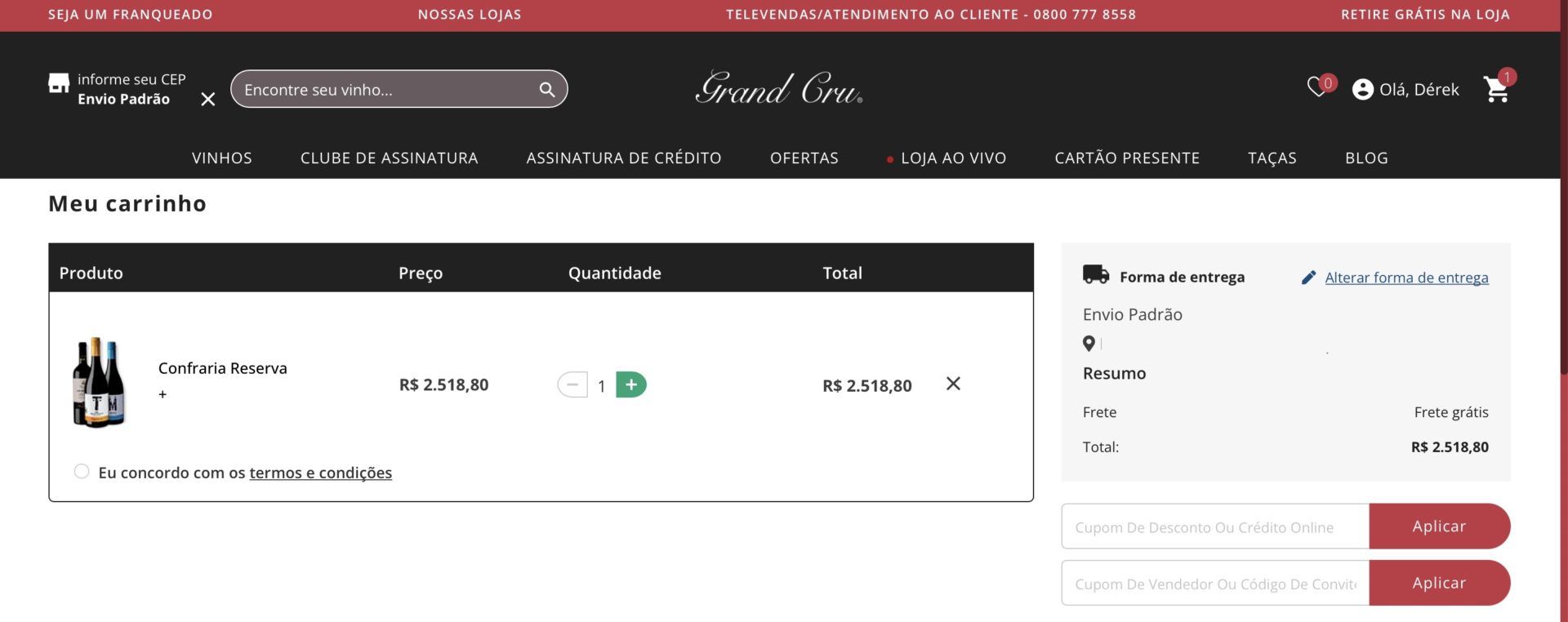Click the Grand Cru logo
The height and width of the screenshot is (622, 1568).
(779, 88)
